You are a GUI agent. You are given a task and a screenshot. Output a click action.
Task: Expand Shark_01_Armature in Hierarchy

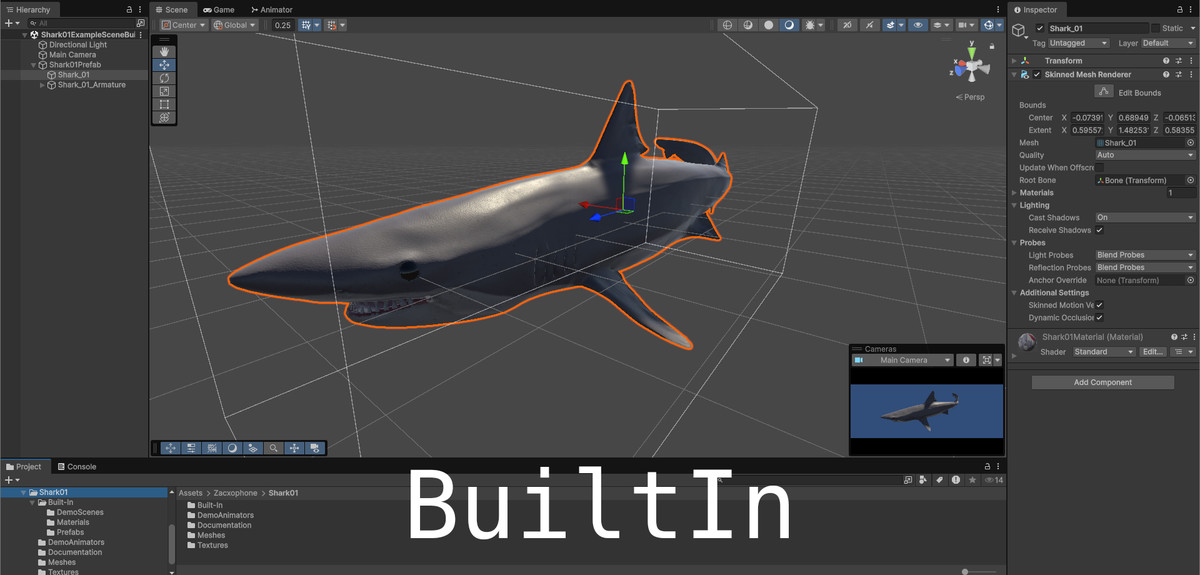pyautogui.click(x=42, y=85)
